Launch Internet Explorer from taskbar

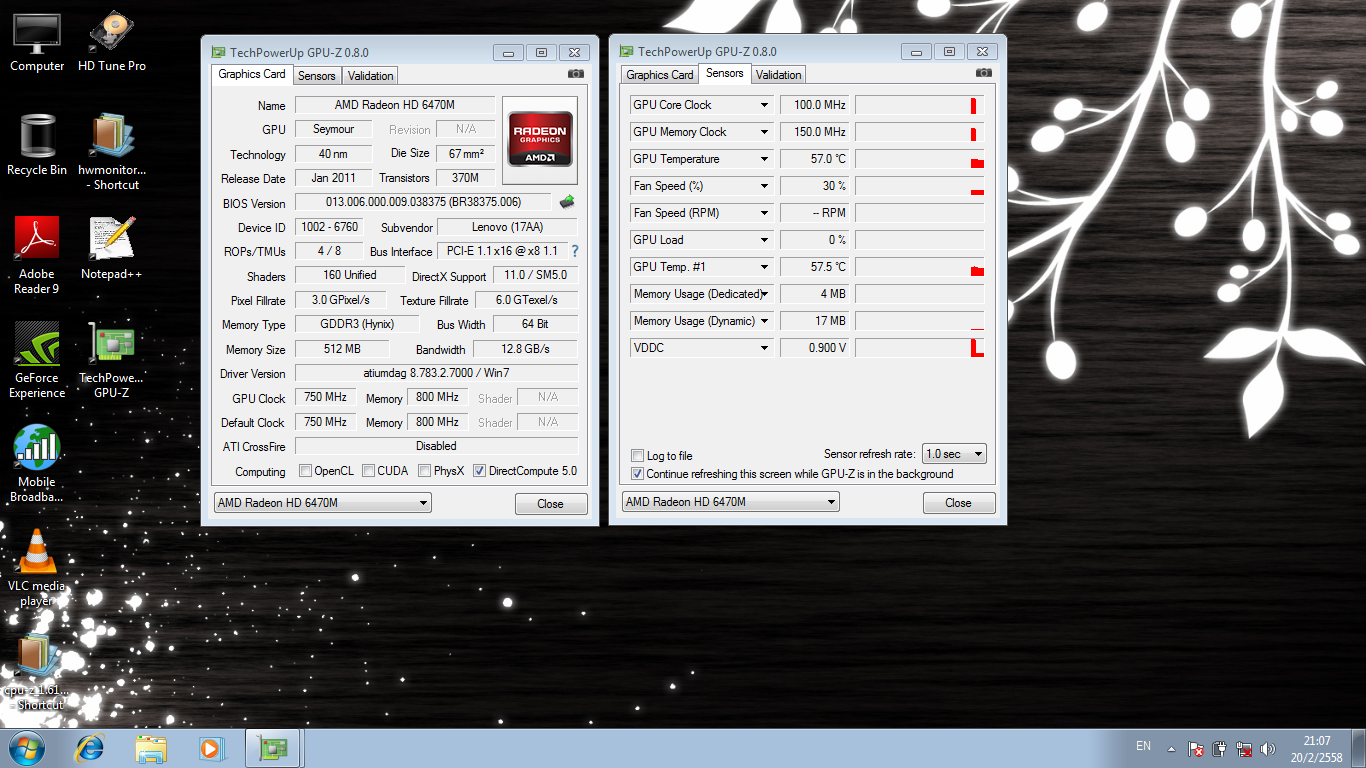pyautogui.click(x=91, y=748)
